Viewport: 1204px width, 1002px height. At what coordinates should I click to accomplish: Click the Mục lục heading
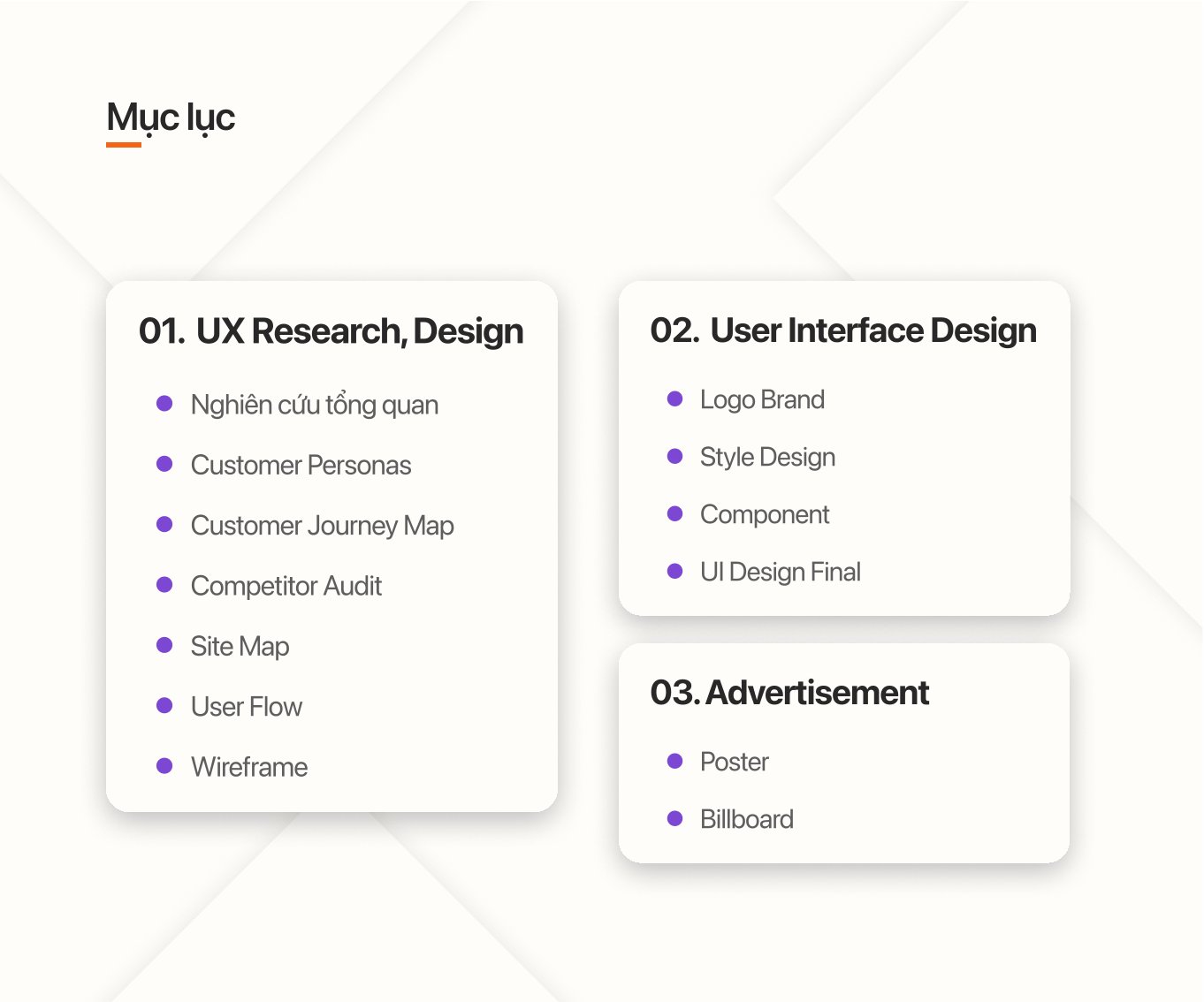(171, 118)
